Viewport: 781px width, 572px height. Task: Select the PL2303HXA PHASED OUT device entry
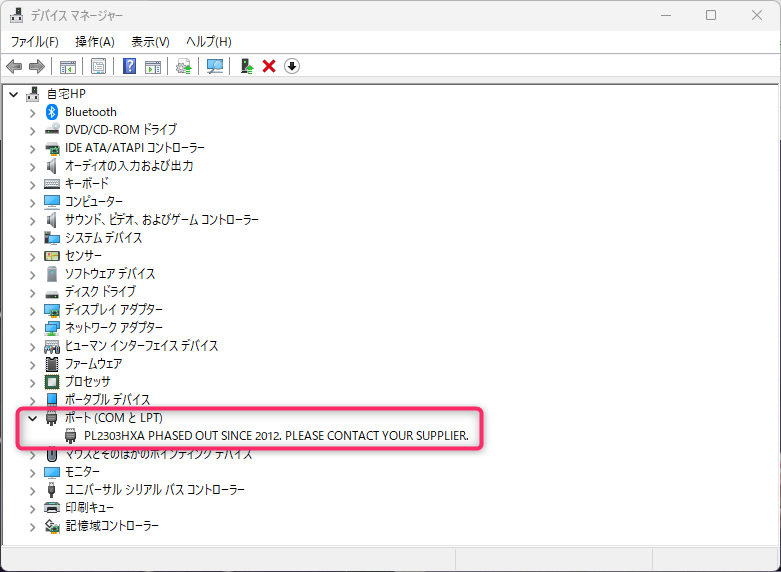point(276,436)
